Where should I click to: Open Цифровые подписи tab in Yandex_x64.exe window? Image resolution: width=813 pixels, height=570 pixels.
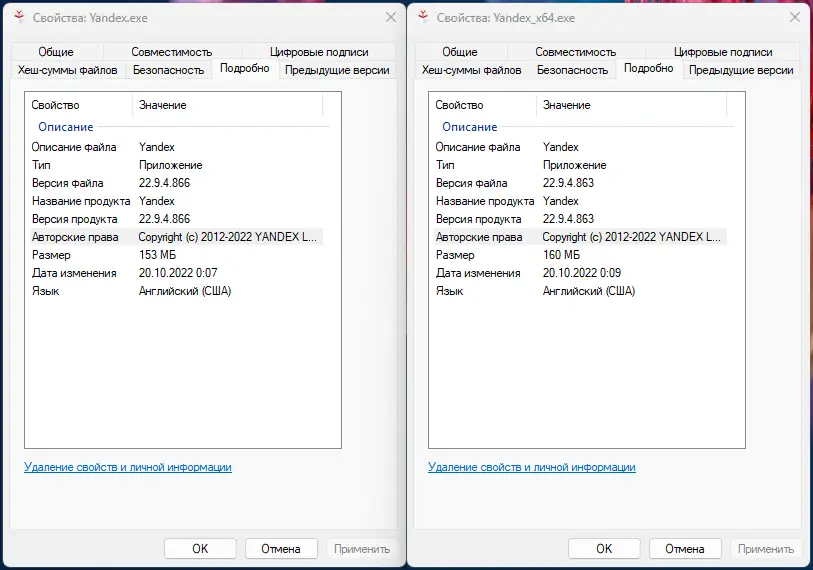[723, 52]
